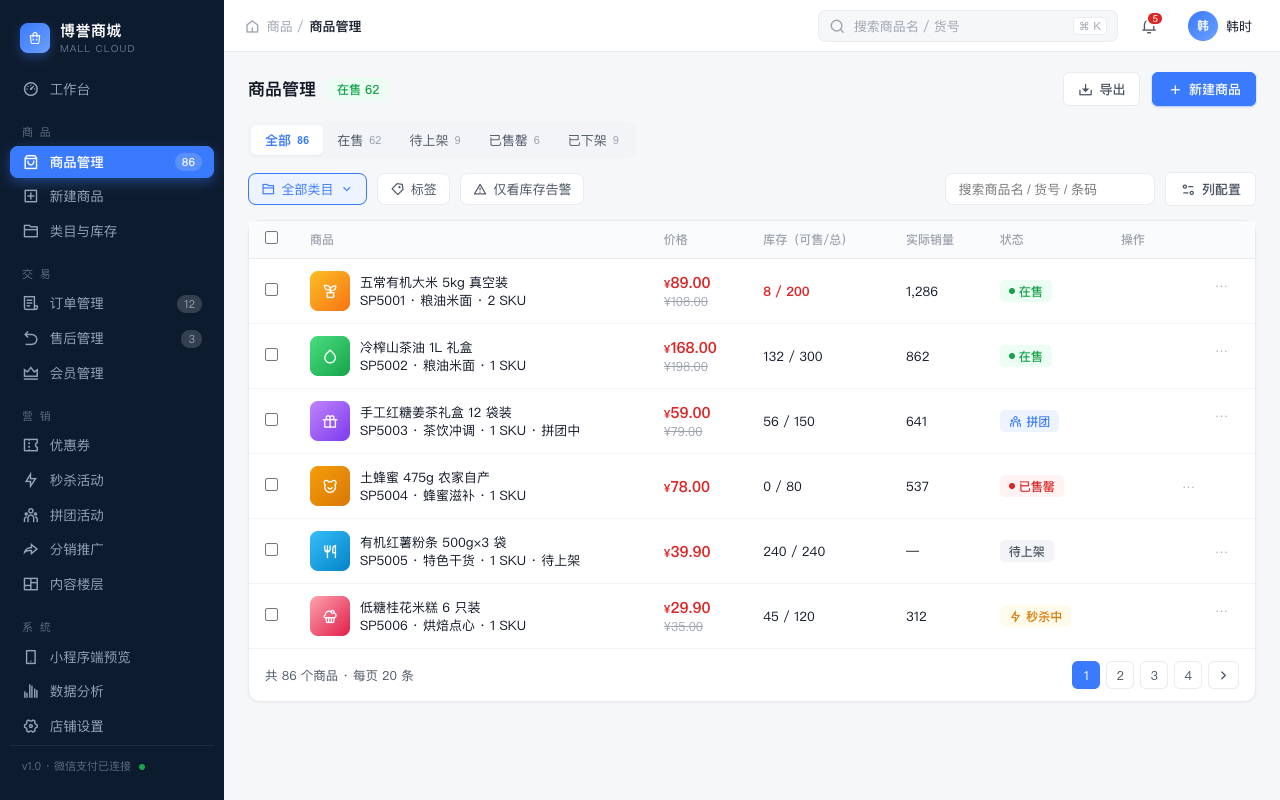Check the 冷榨山茶油 1L 礼盒 row
The image size is (1280, 800).
pyautogui.click(x=271, y=354)
